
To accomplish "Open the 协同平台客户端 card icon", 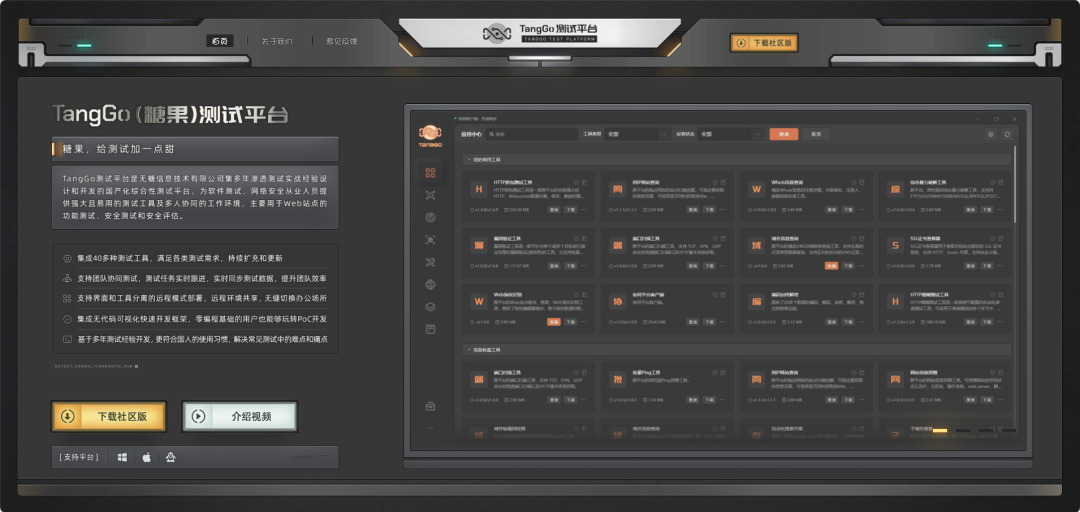I will tap(617, 302).
